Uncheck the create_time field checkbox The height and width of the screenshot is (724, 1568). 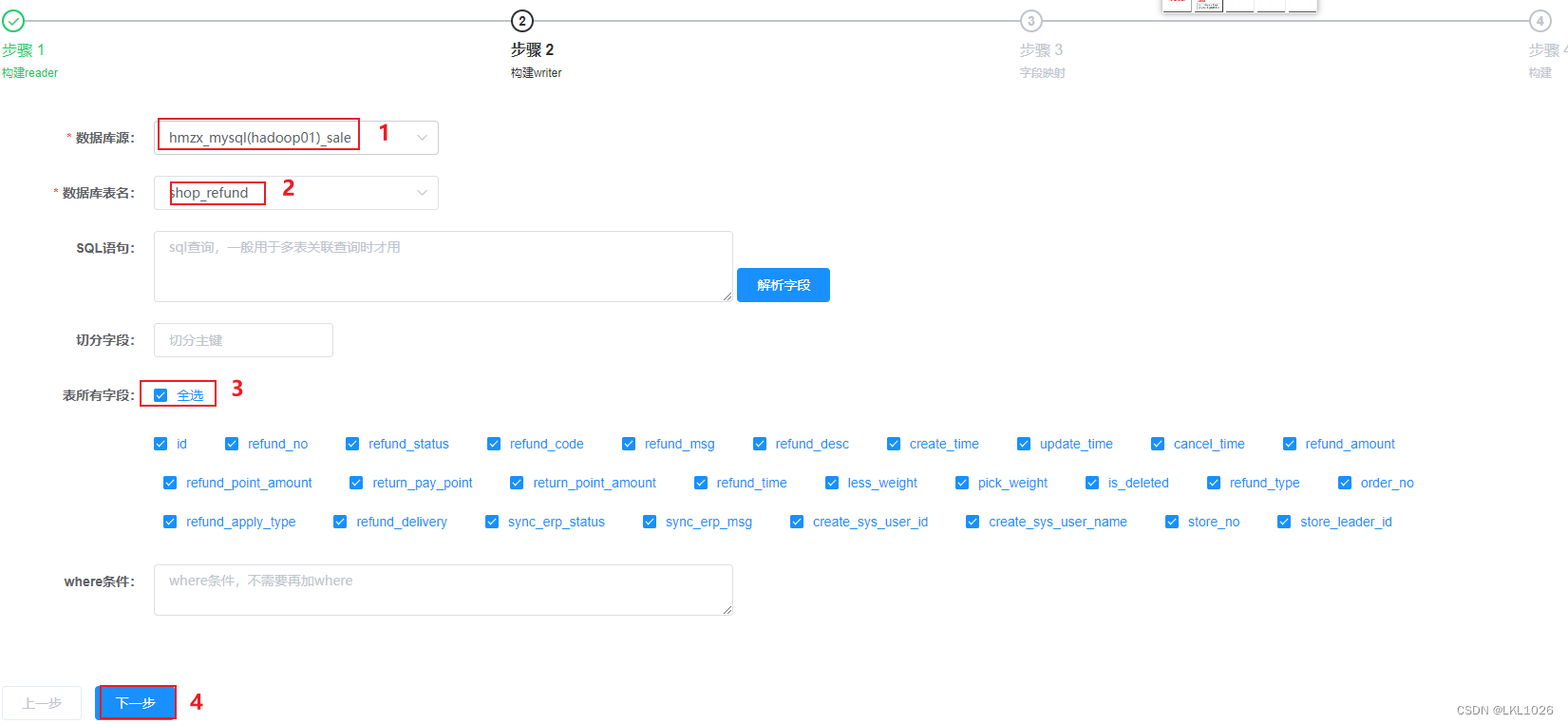[x=894, y=444]
